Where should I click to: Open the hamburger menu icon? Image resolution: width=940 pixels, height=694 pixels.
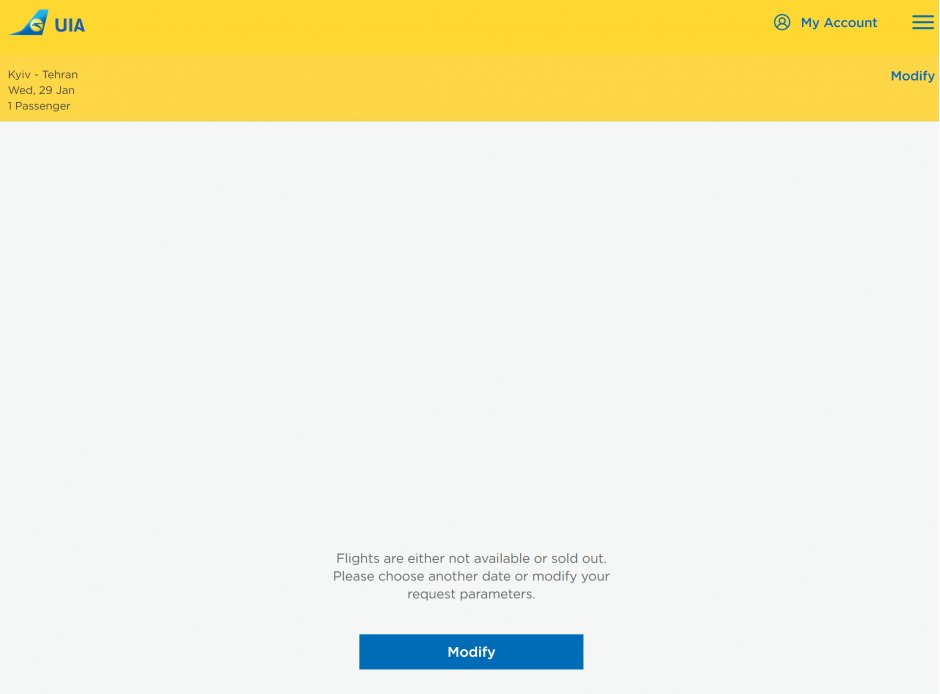coord(923,23)
